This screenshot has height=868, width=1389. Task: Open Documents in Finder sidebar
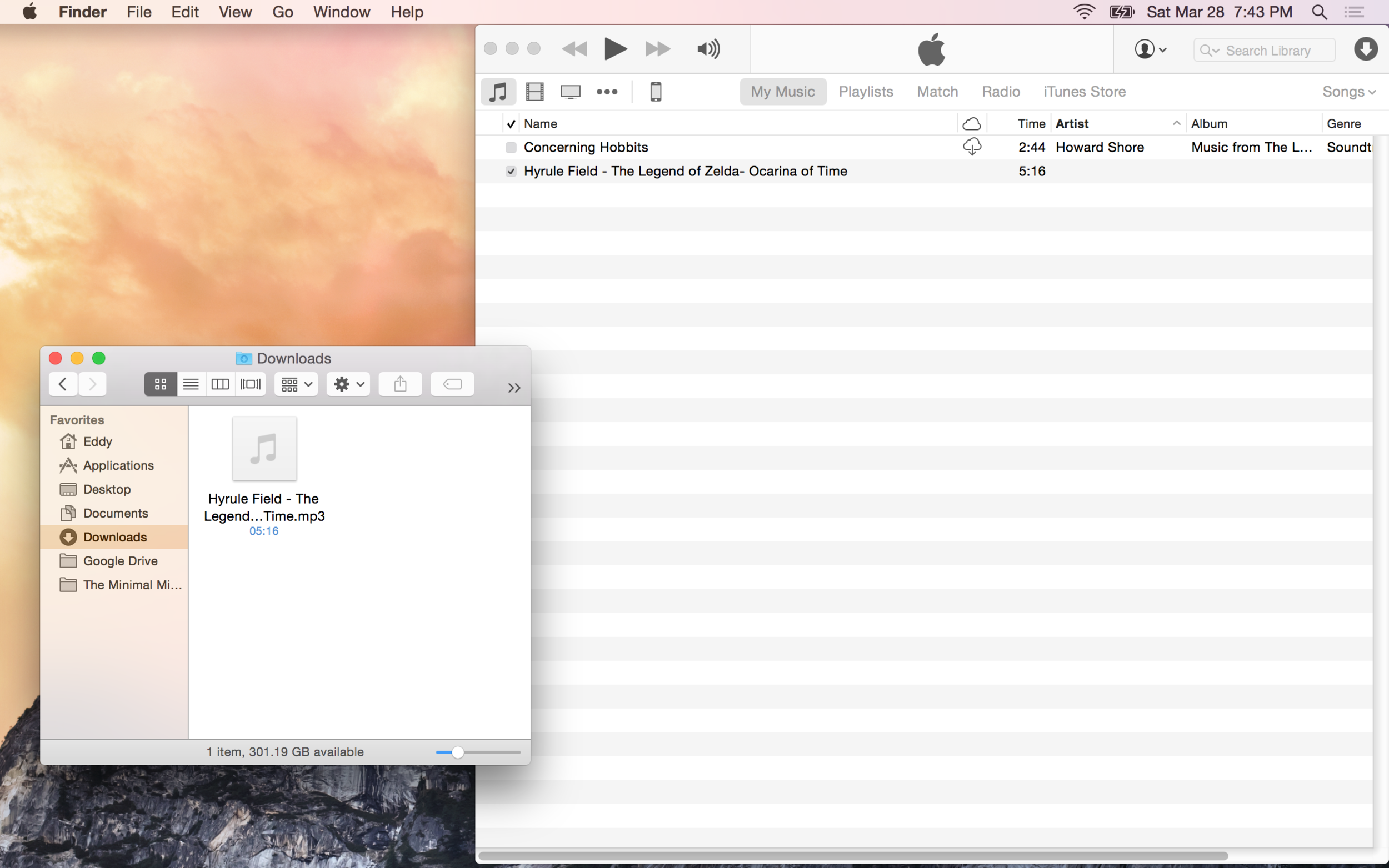tap(114, 513)
